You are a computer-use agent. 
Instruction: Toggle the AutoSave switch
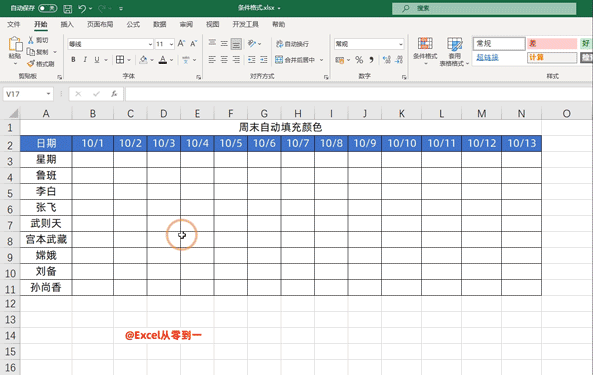coord(48,8)
